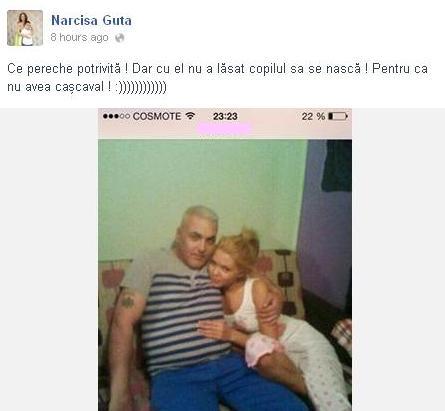Click the pink blurred bar under the clock

[224, 129]
